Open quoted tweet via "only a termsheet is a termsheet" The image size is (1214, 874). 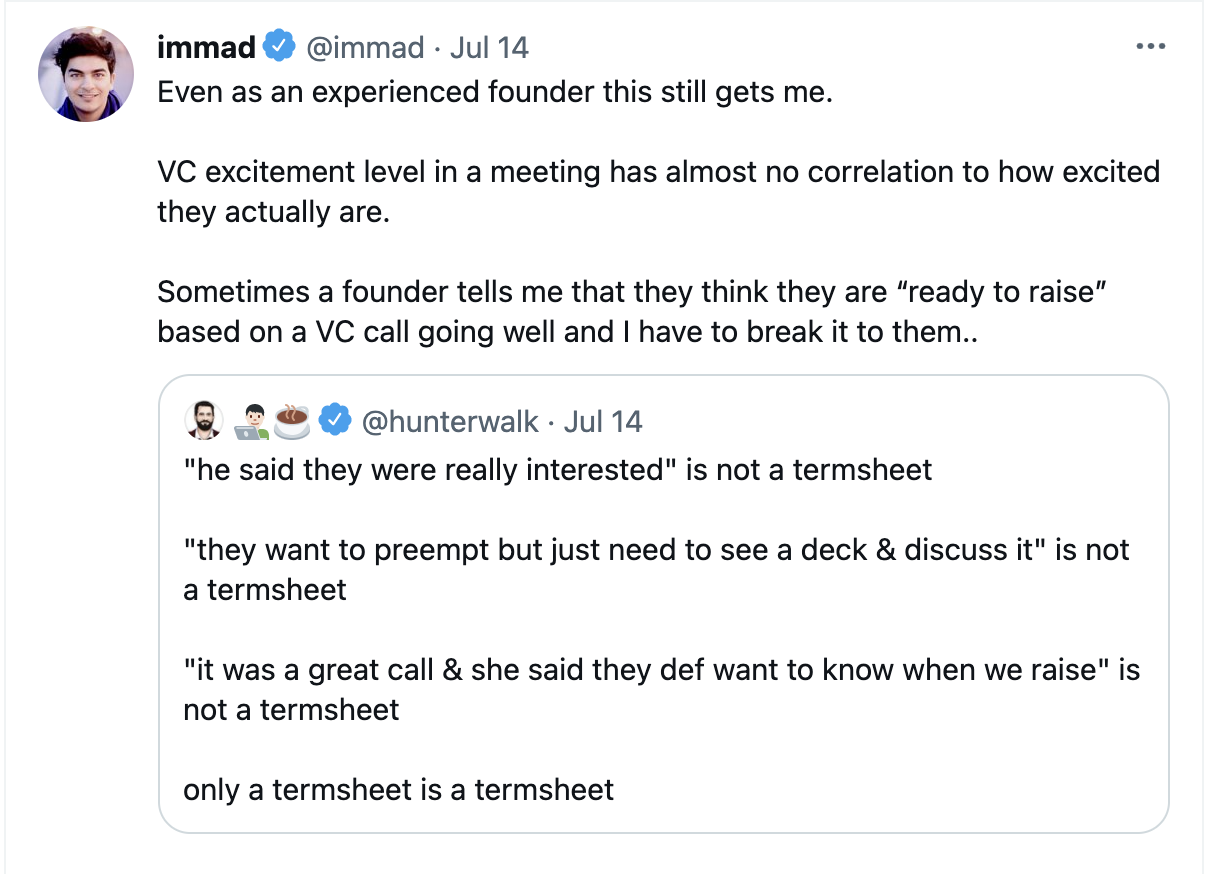(398, 790)
